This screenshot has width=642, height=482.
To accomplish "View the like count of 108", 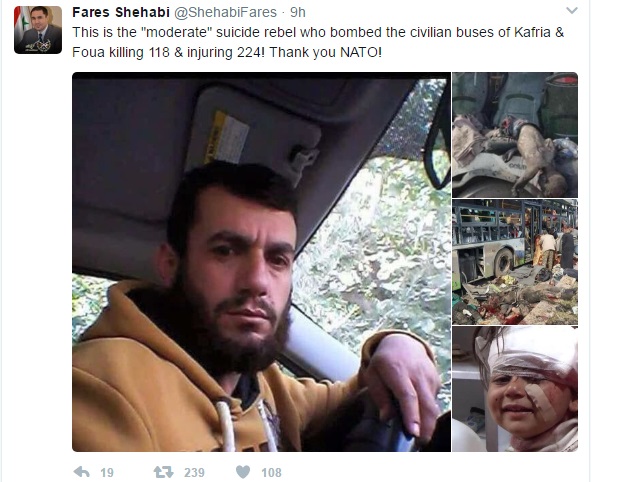I will pyautogui.click(x=271, y=473).
